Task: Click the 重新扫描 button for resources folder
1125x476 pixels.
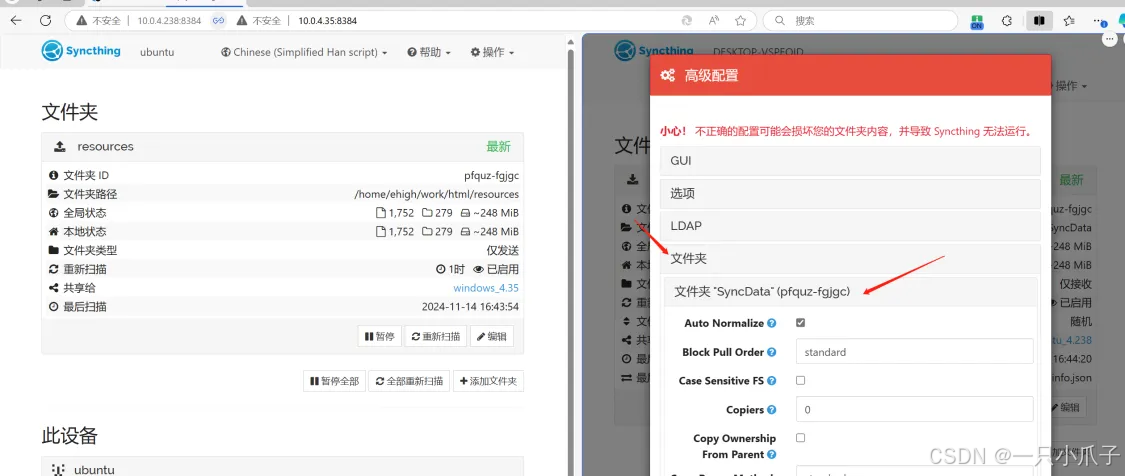Action: [436, 336]
